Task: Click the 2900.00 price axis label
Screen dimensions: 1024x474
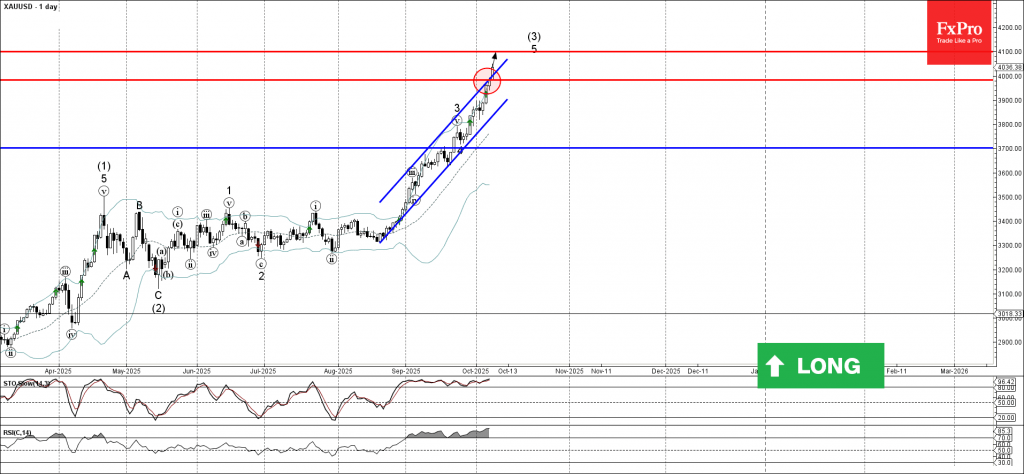Action: coord(1009,342)
